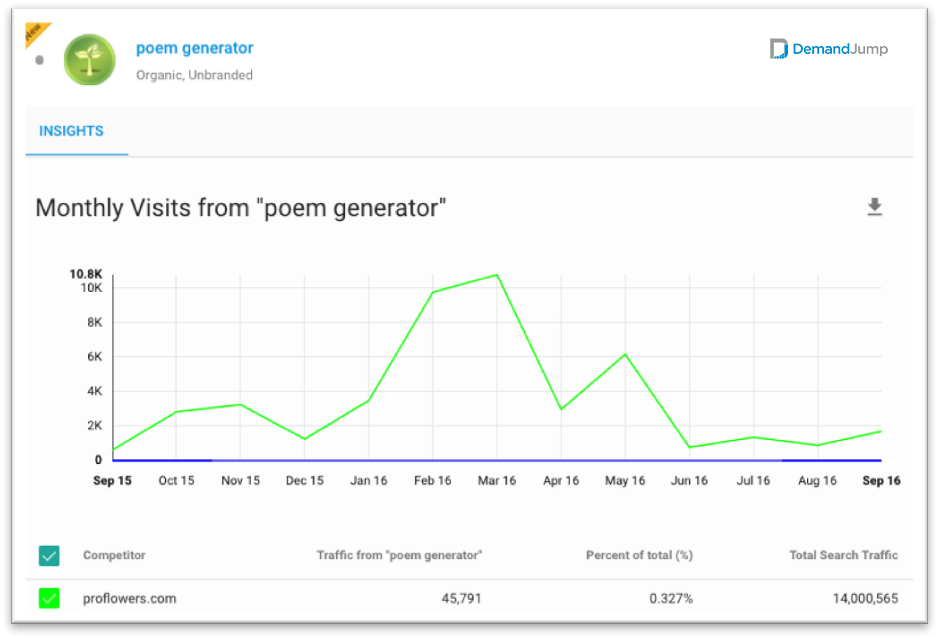This screenshot has height=638, width=939.
Task: Click the DemandJump logo
Action: (x=828, y=49)
